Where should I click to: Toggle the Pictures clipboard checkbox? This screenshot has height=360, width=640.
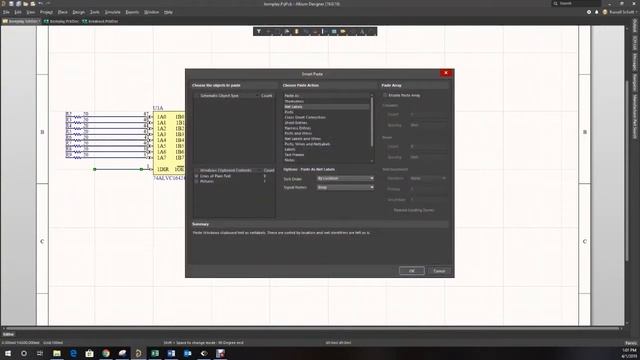coord(197,181)
